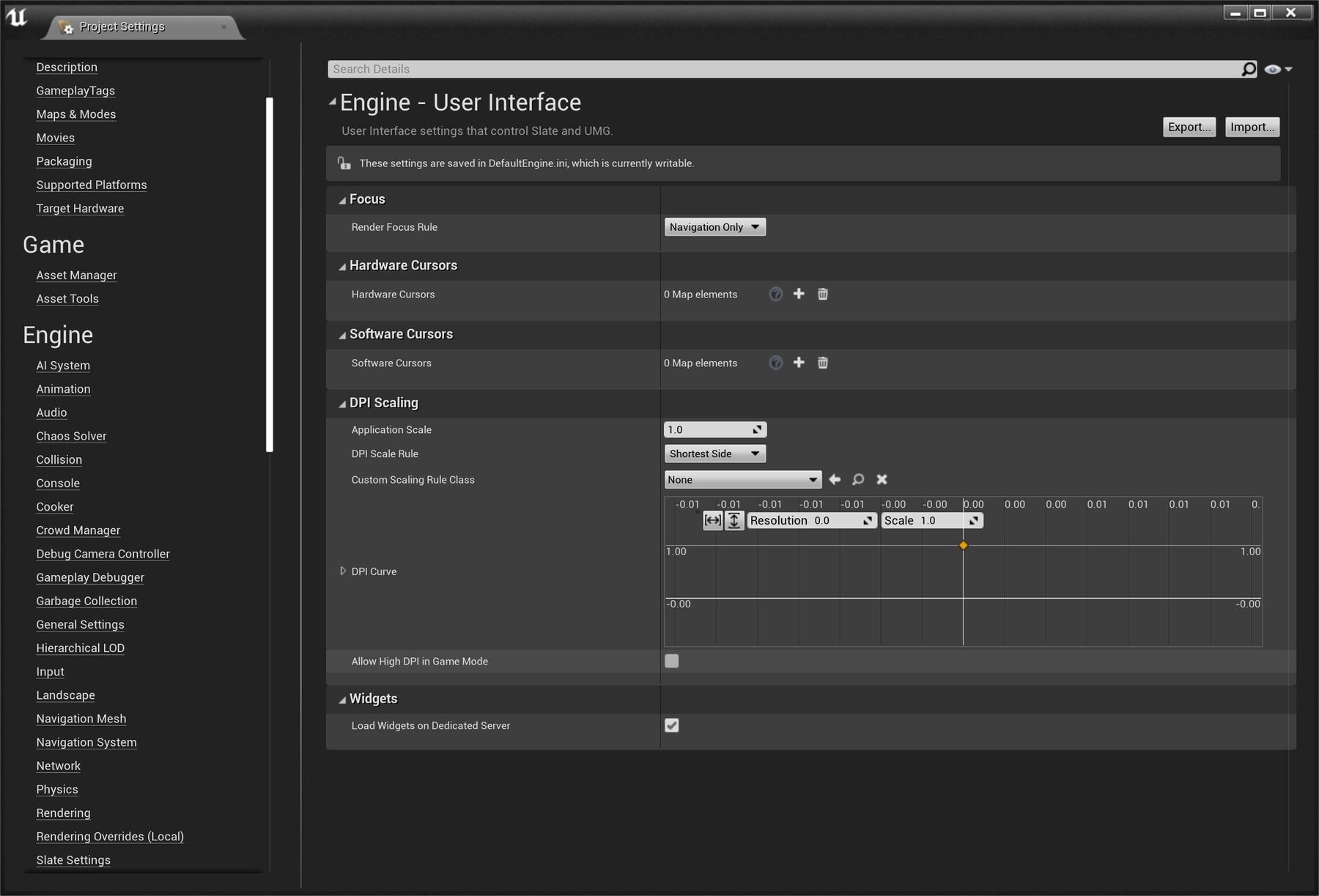Screen dimensions: 1319x896
Task: Open the Render Focus Rule dropdown
Action: 714,227
